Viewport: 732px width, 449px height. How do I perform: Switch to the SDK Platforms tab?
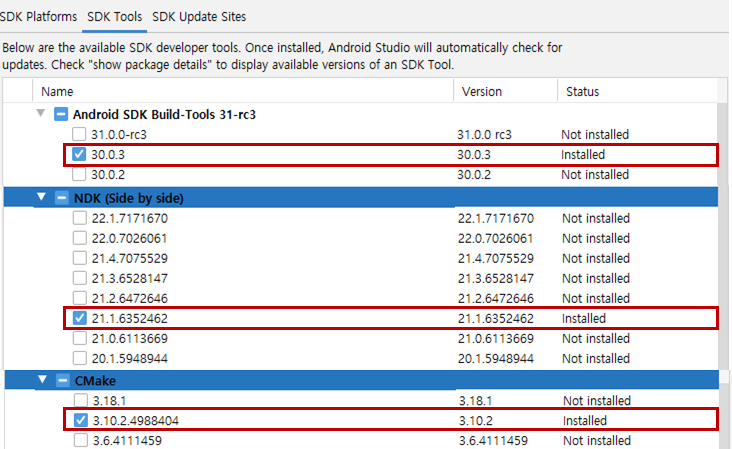pos(38,17)
